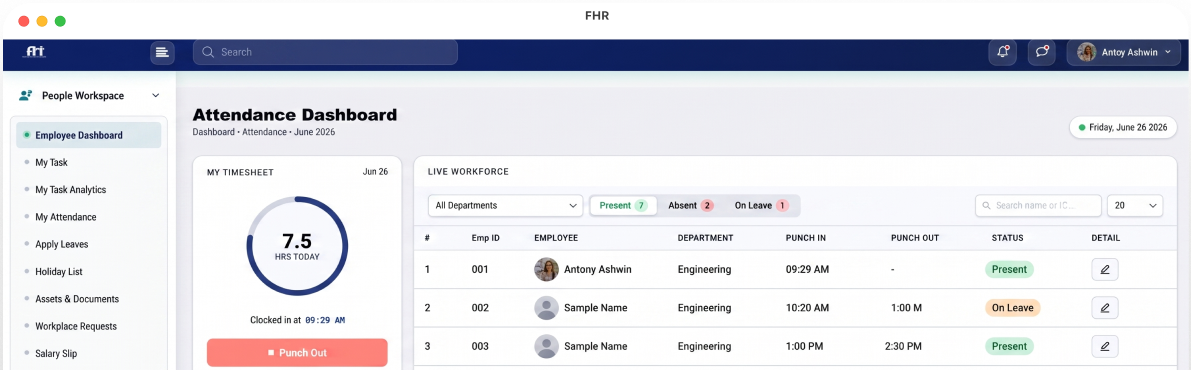The image size is (1191, 370).
Task: Click the LIVE WORKFORCE panel title
Action: click(468, 172)
